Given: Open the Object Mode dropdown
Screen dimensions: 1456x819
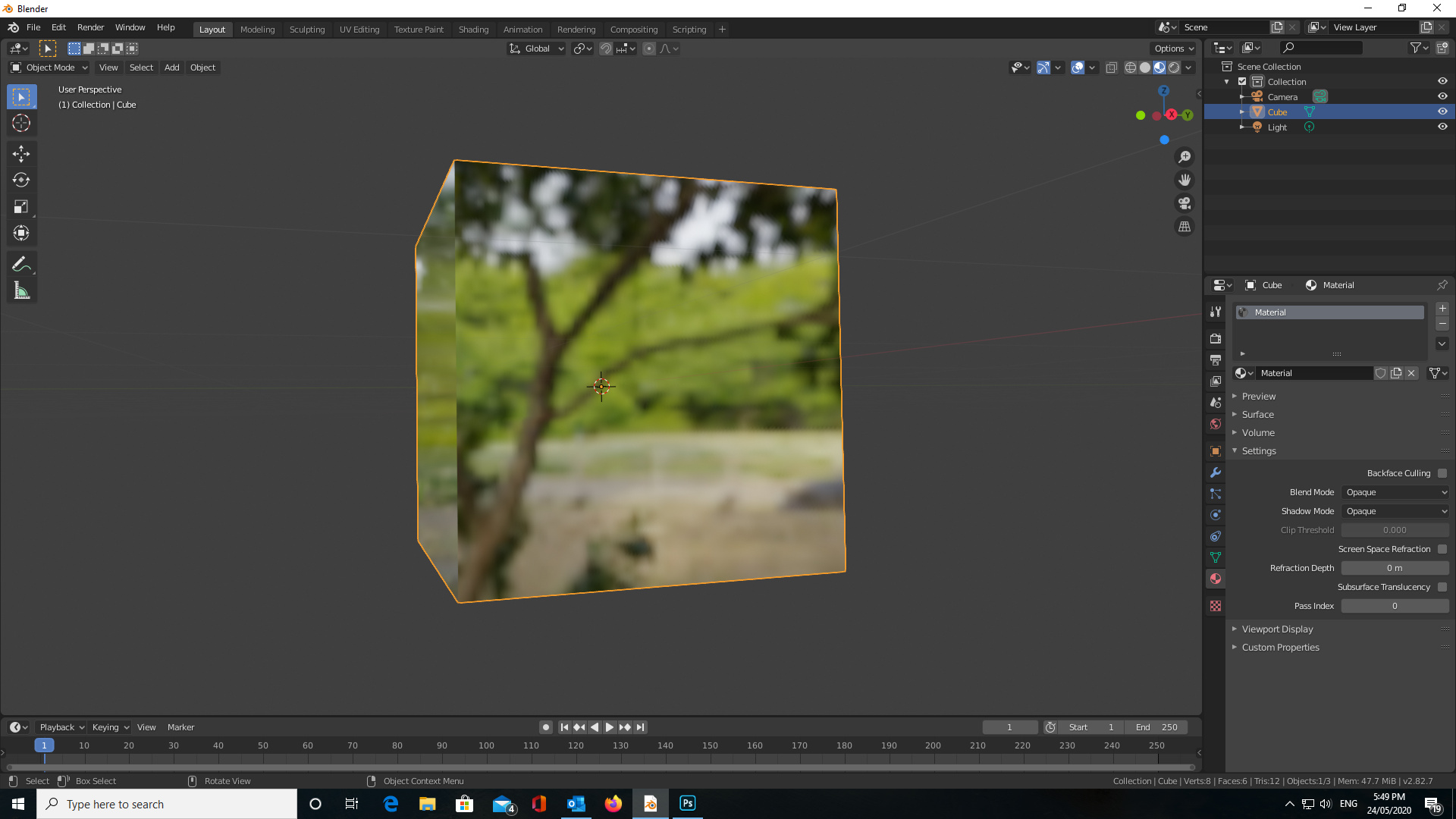Looking at the screenshot, I should pos(49,67).
